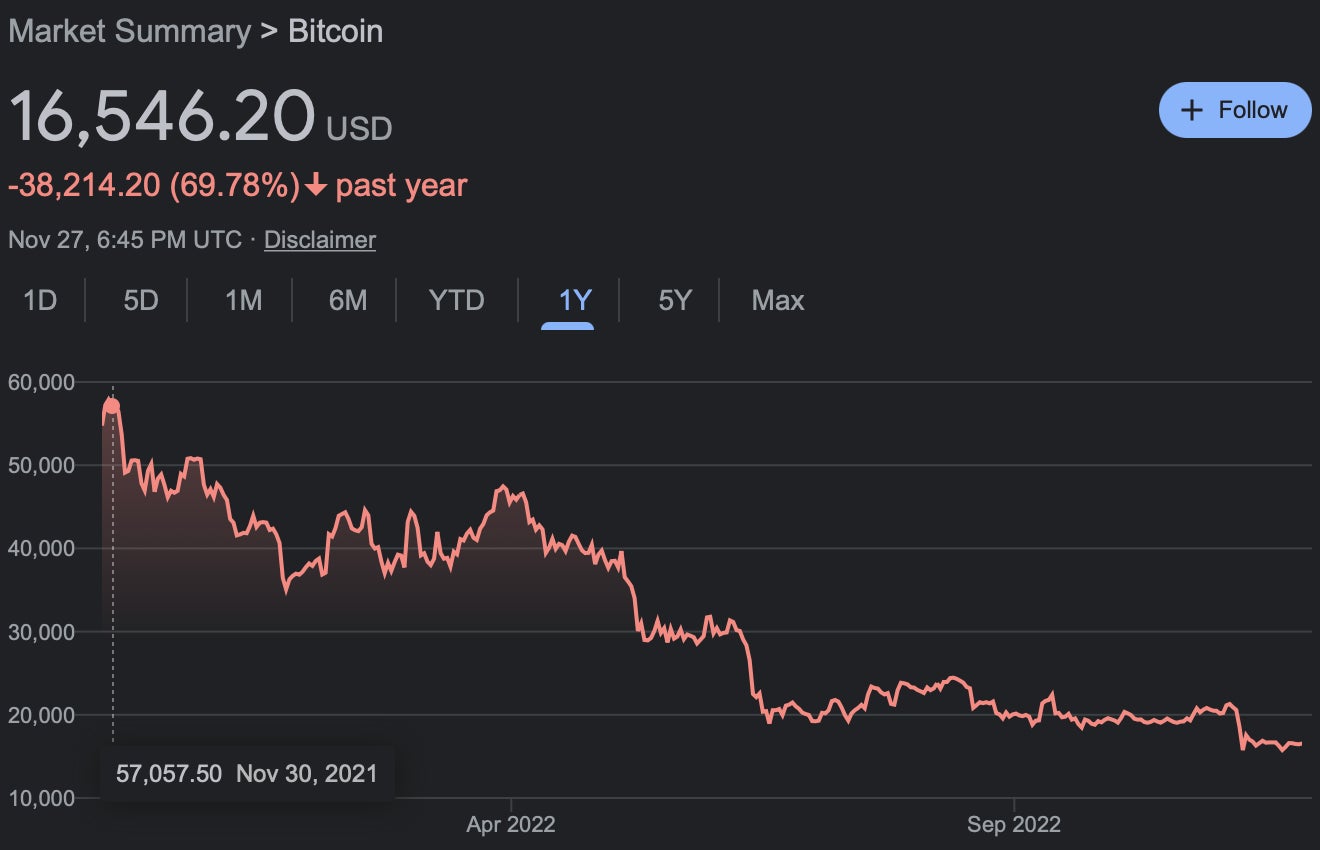Select the 5D time range tab
Viewport: 1320px width, 850px height.
pos(141,300)
